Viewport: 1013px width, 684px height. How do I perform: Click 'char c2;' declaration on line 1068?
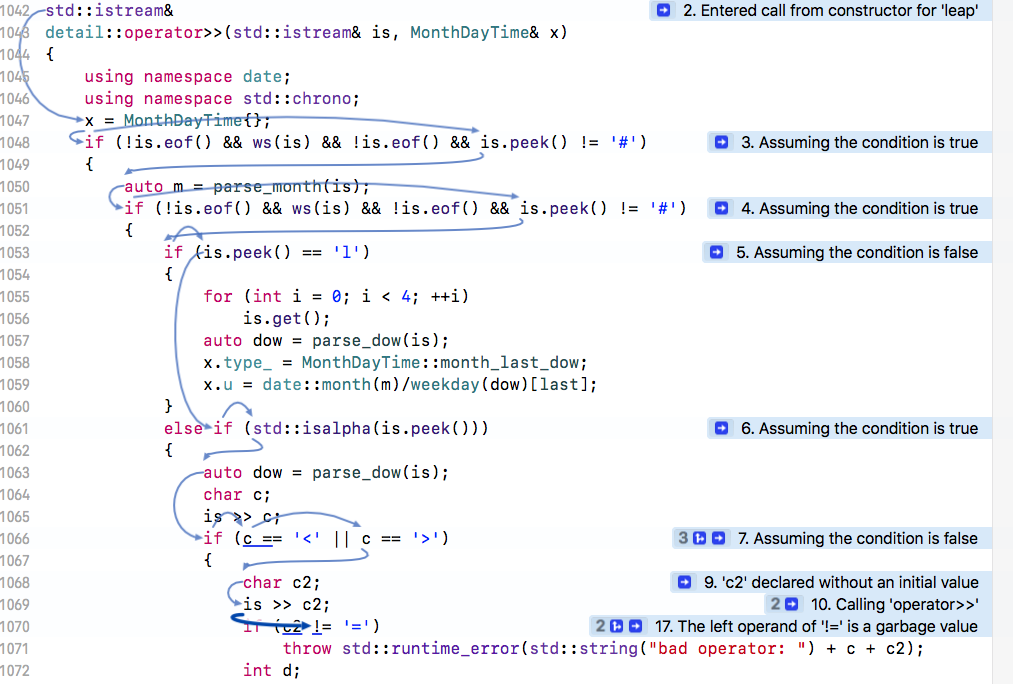coord(281,582)
